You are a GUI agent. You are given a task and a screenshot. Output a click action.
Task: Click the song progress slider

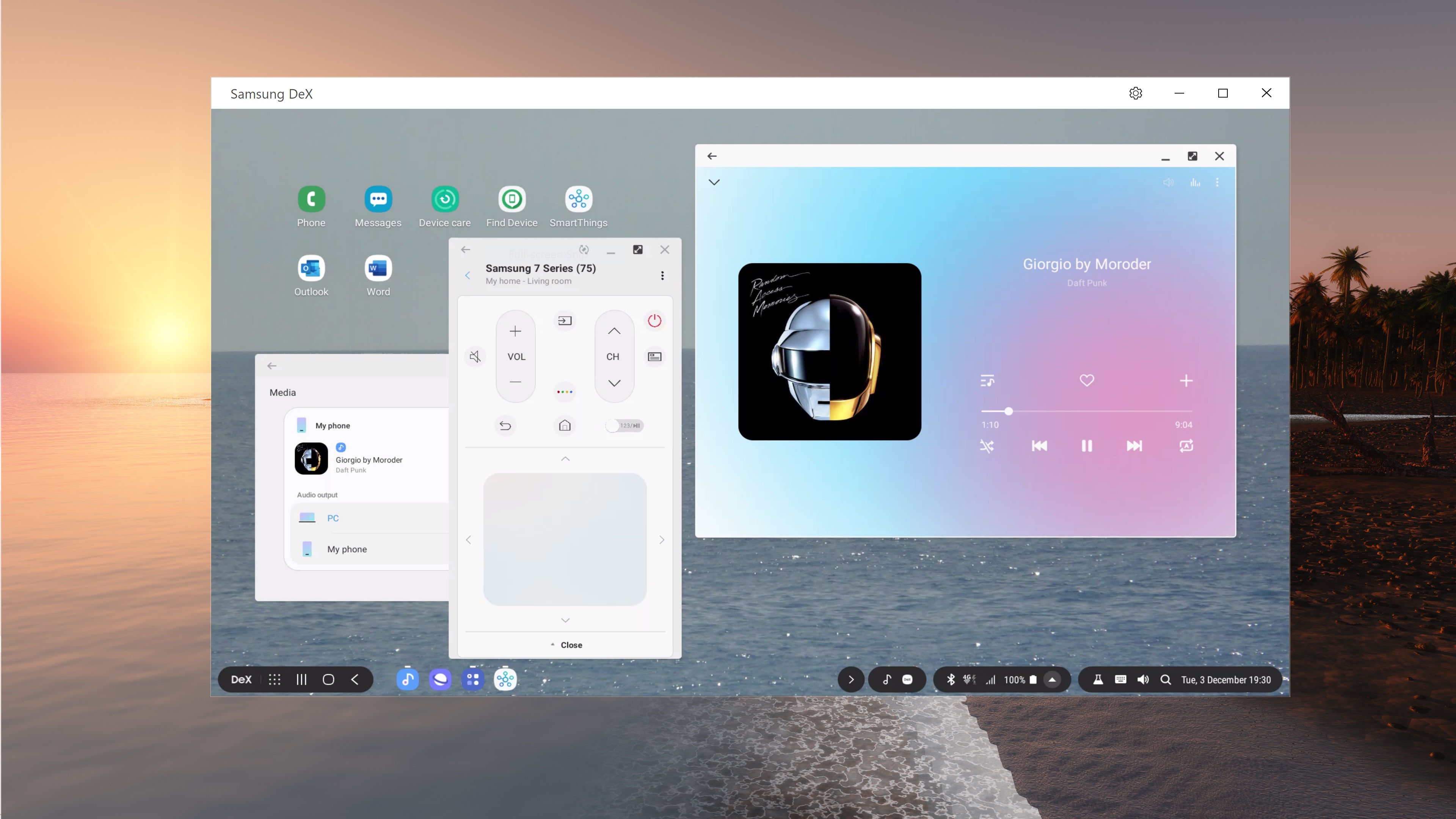[x=1008, y=411]
